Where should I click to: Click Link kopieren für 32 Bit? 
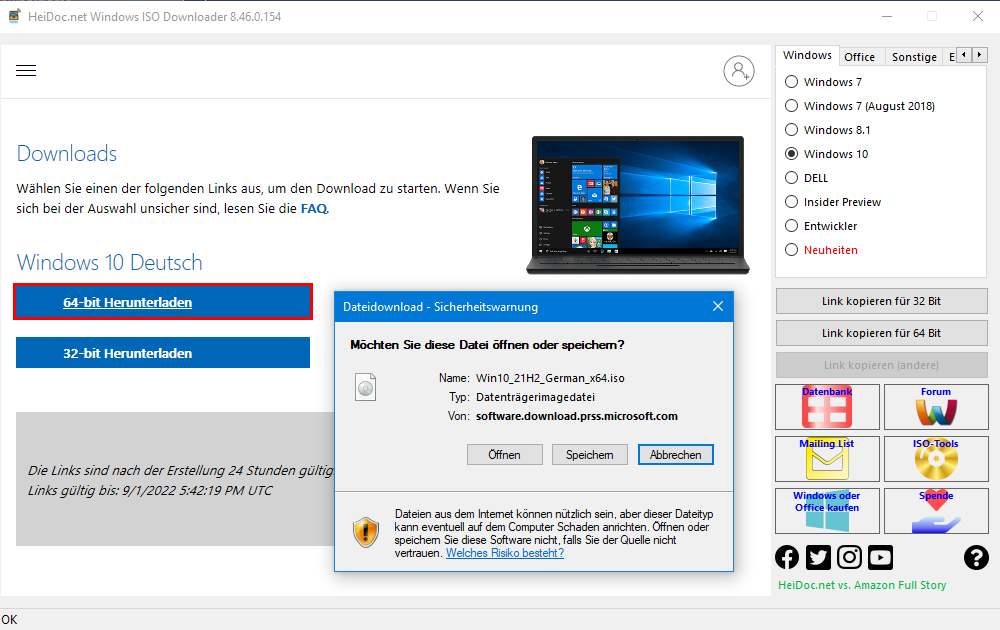click(881, 301)
